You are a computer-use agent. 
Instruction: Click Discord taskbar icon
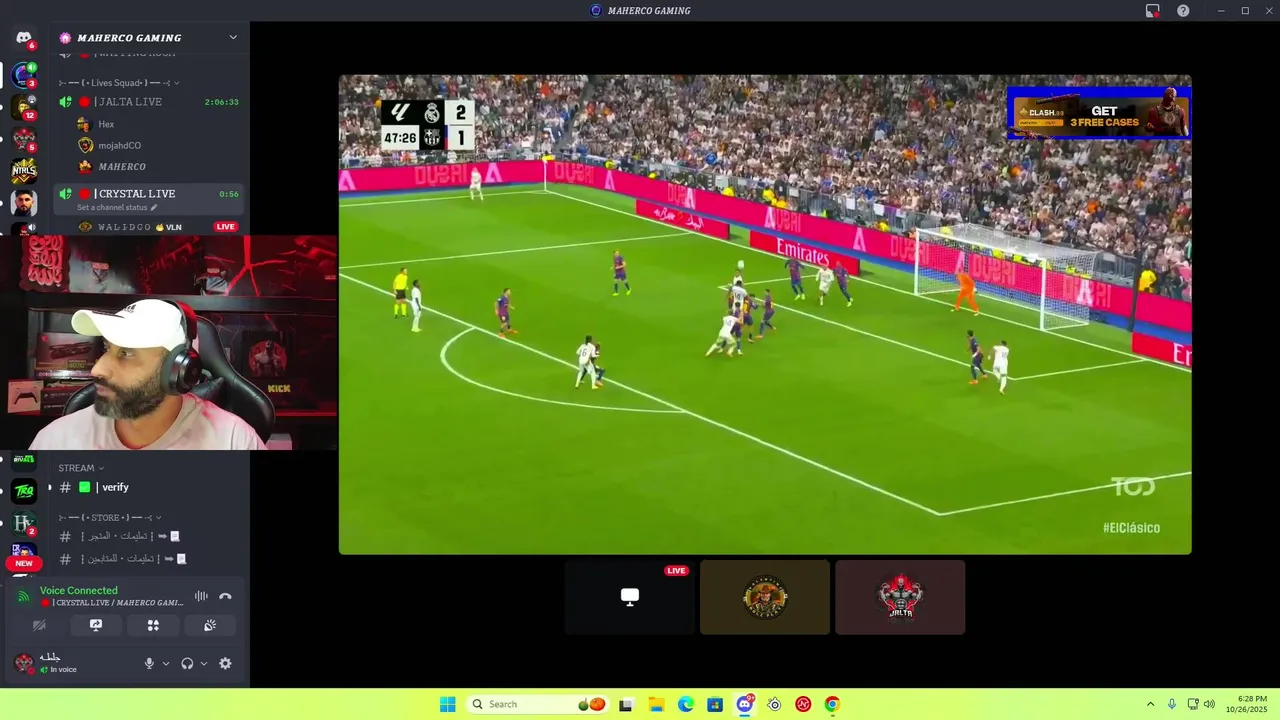(745, 704)
